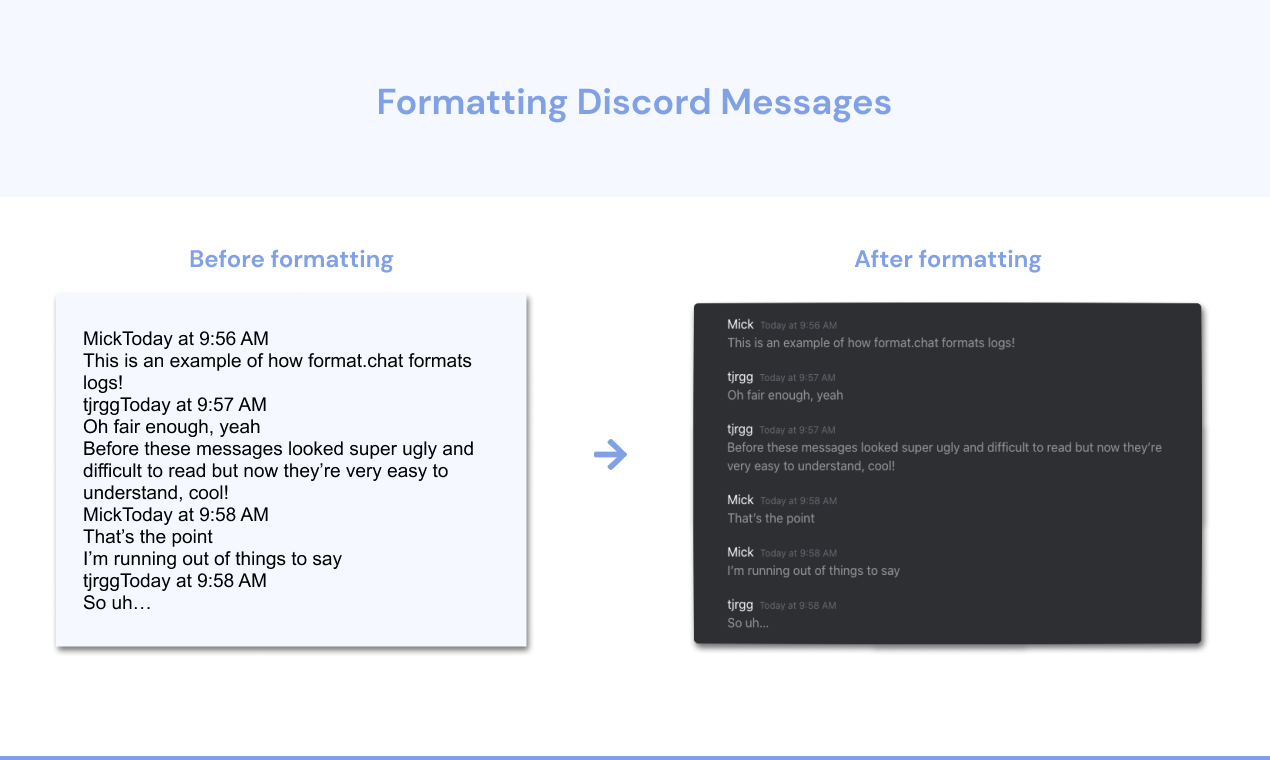Click the "Formatting Discord Messages" title
Image resolution: width=1270 pixels, height=760 pixels.
(x=634, y=103)
